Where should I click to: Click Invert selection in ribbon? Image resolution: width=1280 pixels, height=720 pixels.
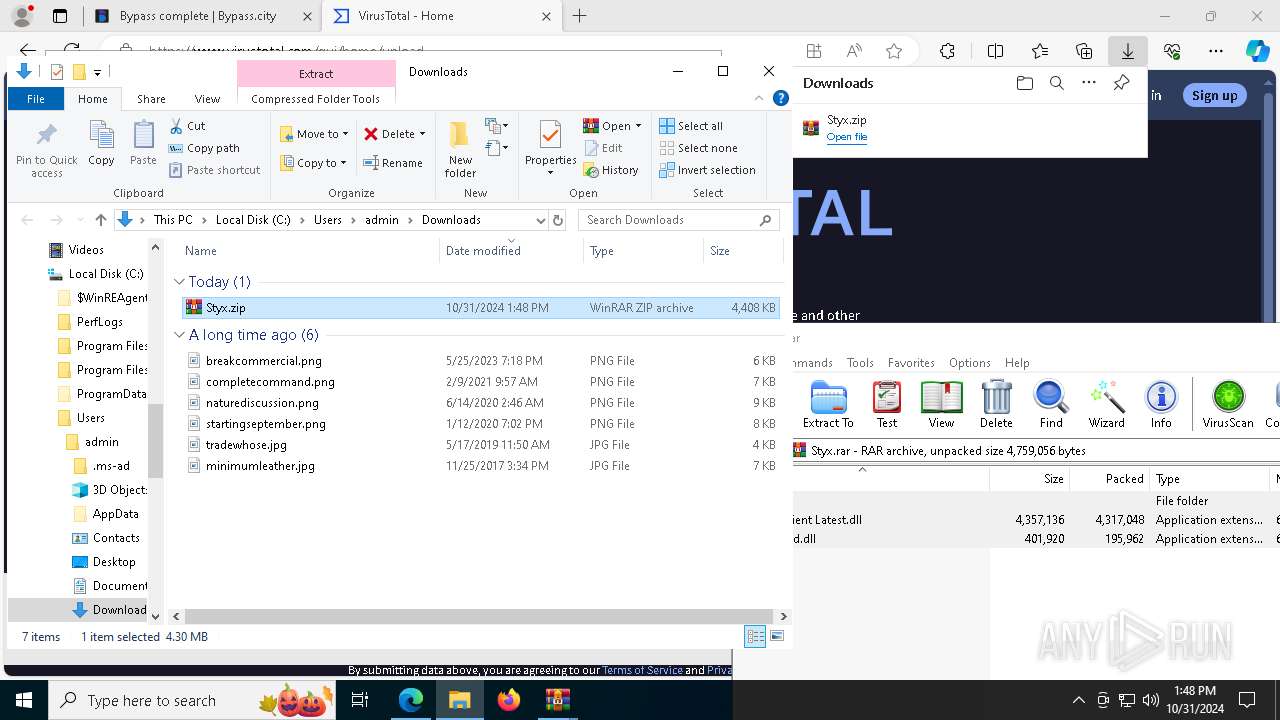[x=706, y=170]
